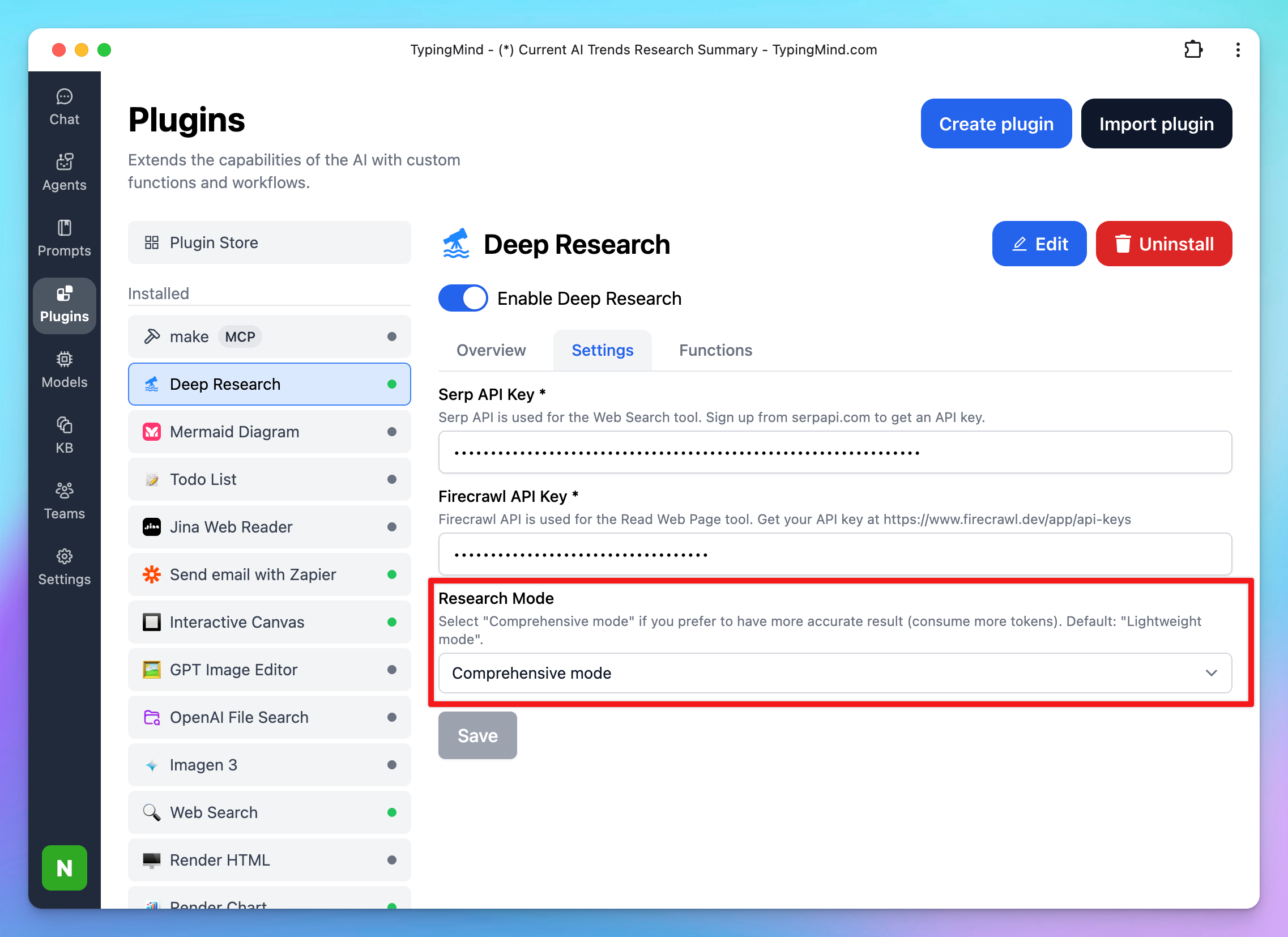
Task: Click the OpenAI File Search folder icon
Action: 152,718
